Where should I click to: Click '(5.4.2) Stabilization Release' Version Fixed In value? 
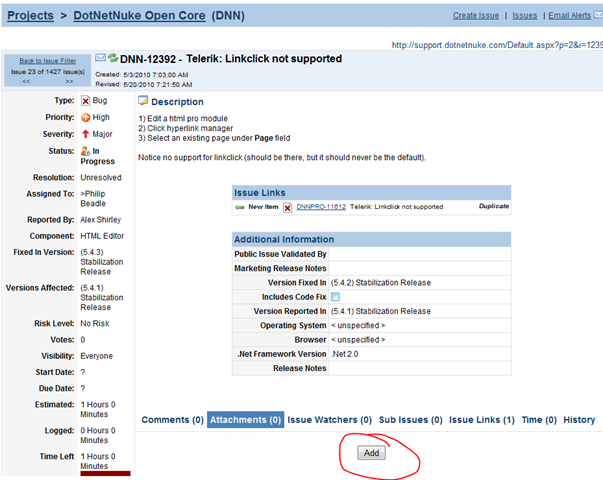(381, 283)
